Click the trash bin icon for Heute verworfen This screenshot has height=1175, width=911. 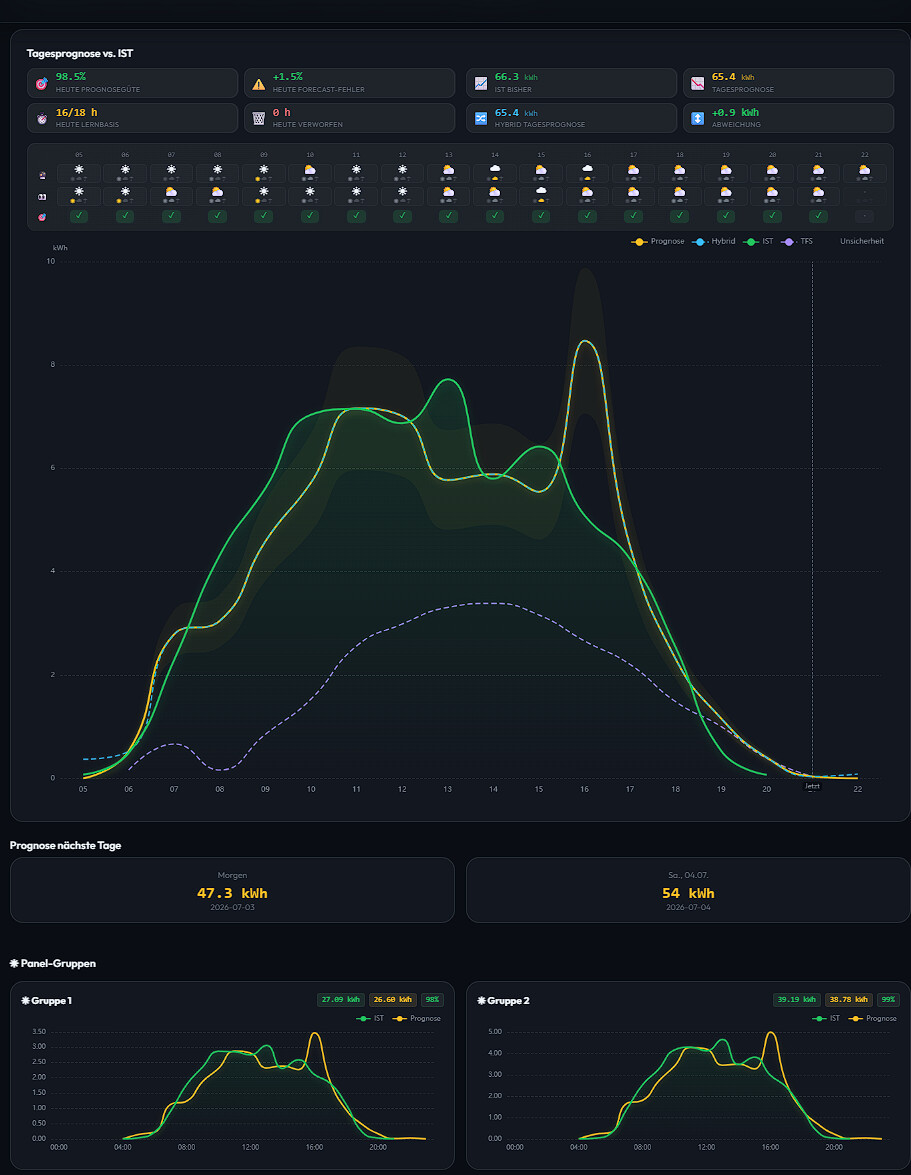(258, 118)
